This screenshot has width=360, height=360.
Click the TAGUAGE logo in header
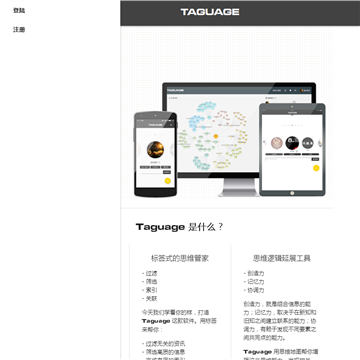210,12
